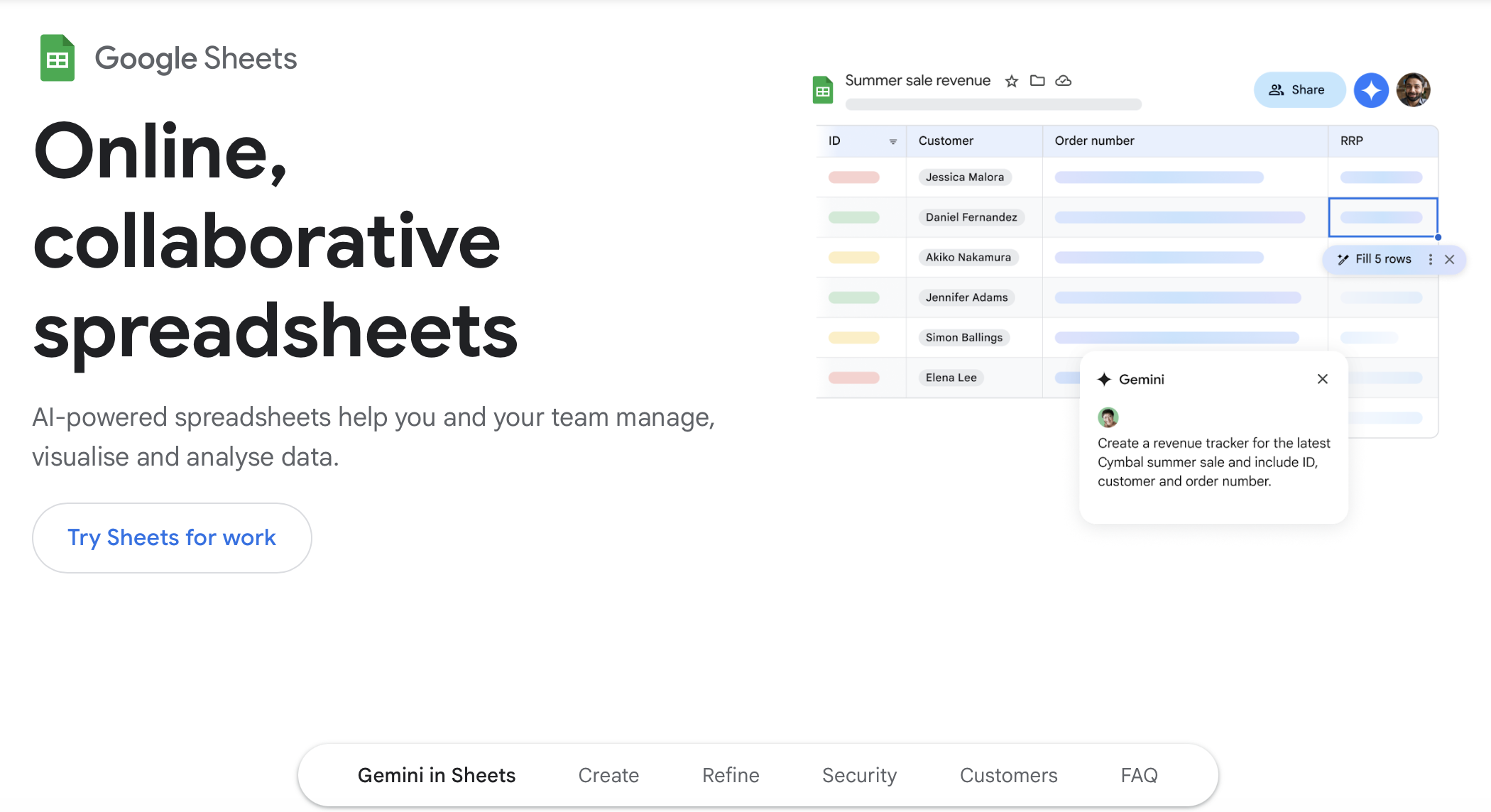Click the green ID pill in Daniel Fernandez's row
The height and width of the screenshot is (812, 1491).
tap(853, 217)
